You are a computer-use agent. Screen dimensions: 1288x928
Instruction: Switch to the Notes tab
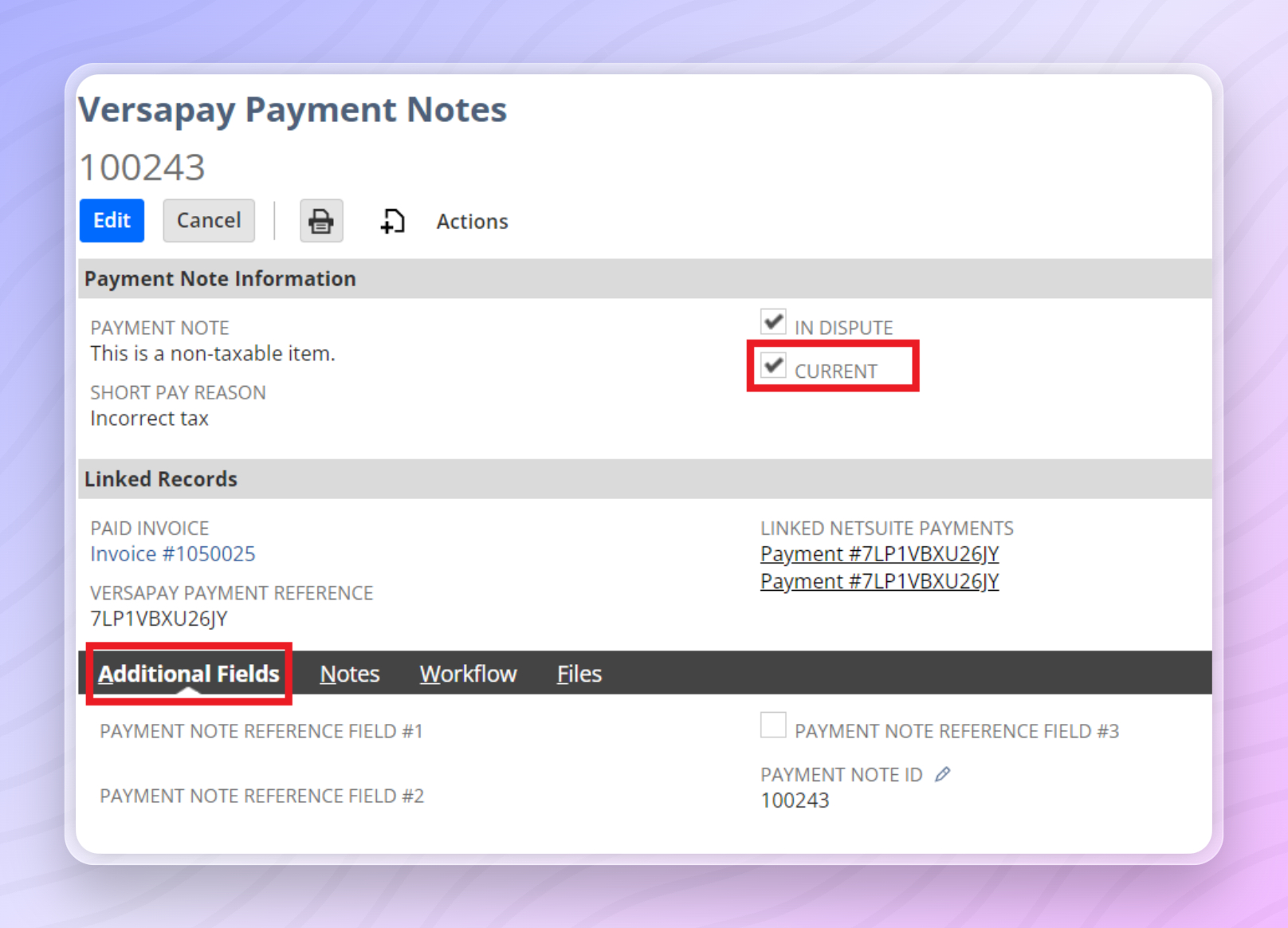coord(350,674)
